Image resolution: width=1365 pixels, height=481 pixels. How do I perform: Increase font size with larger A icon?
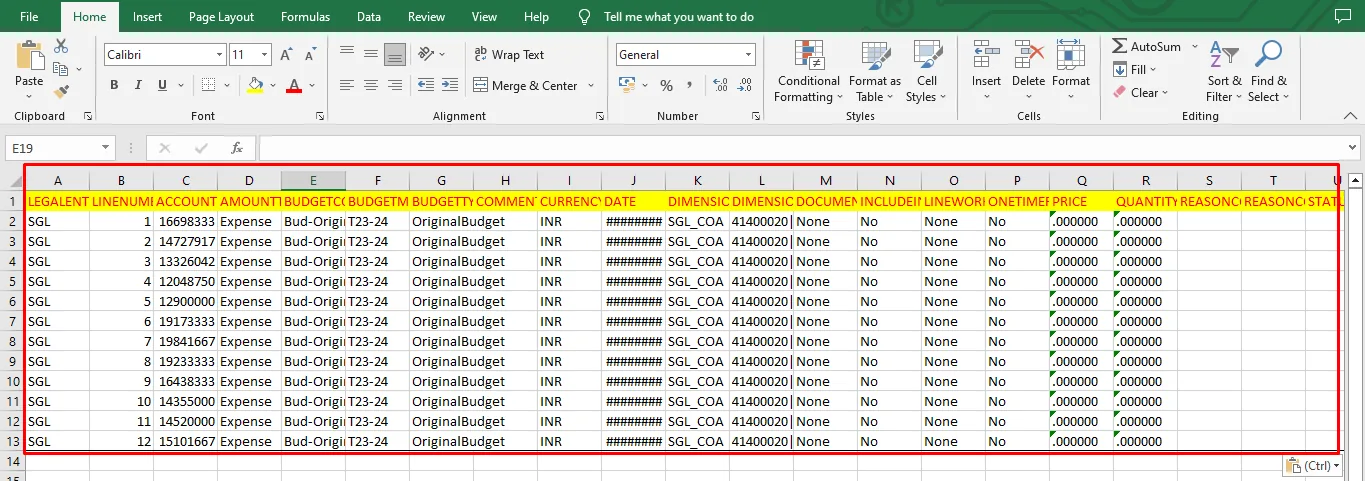coord(286,55)
